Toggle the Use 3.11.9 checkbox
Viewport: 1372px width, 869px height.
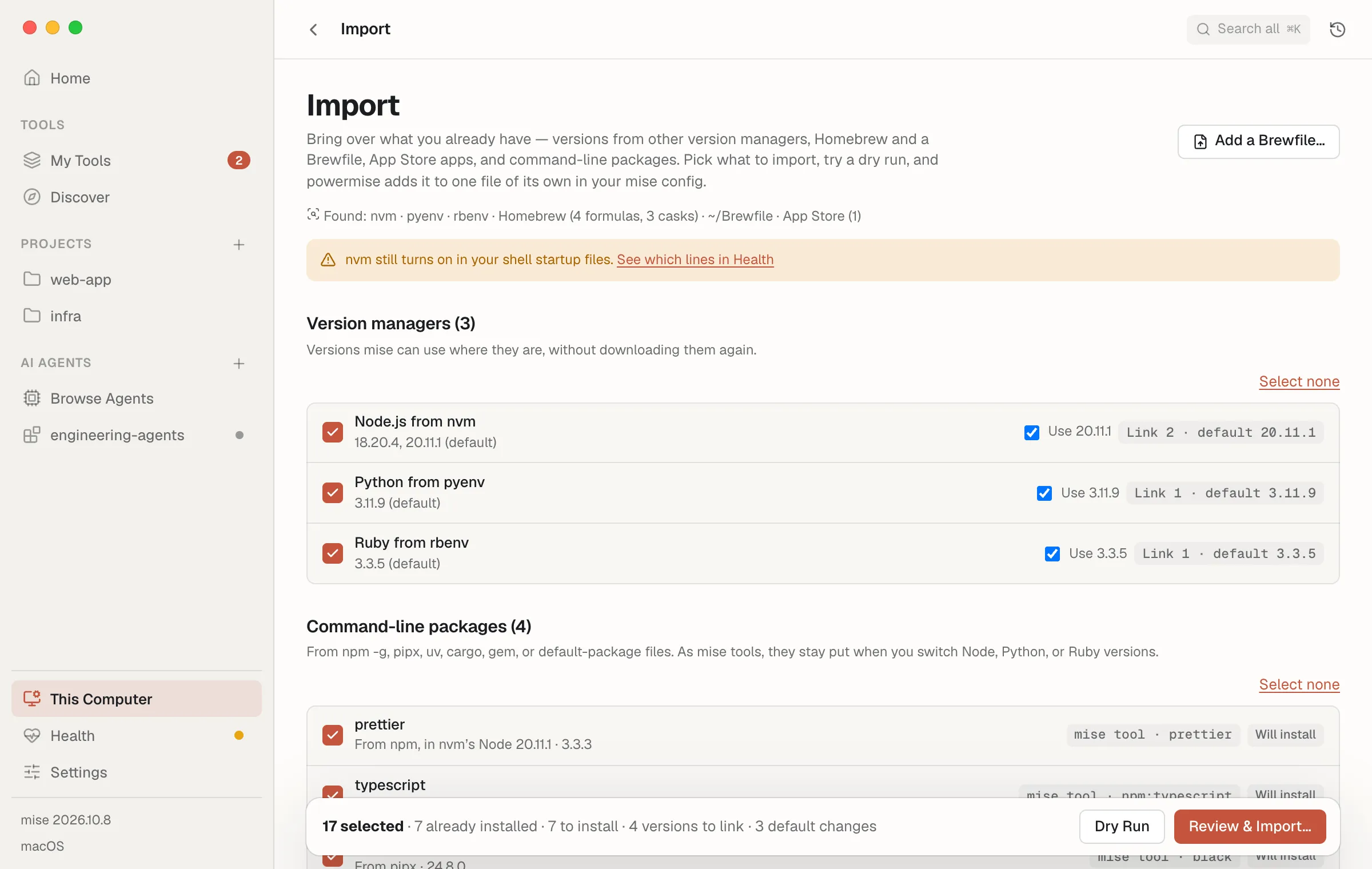coord(1044,493)
